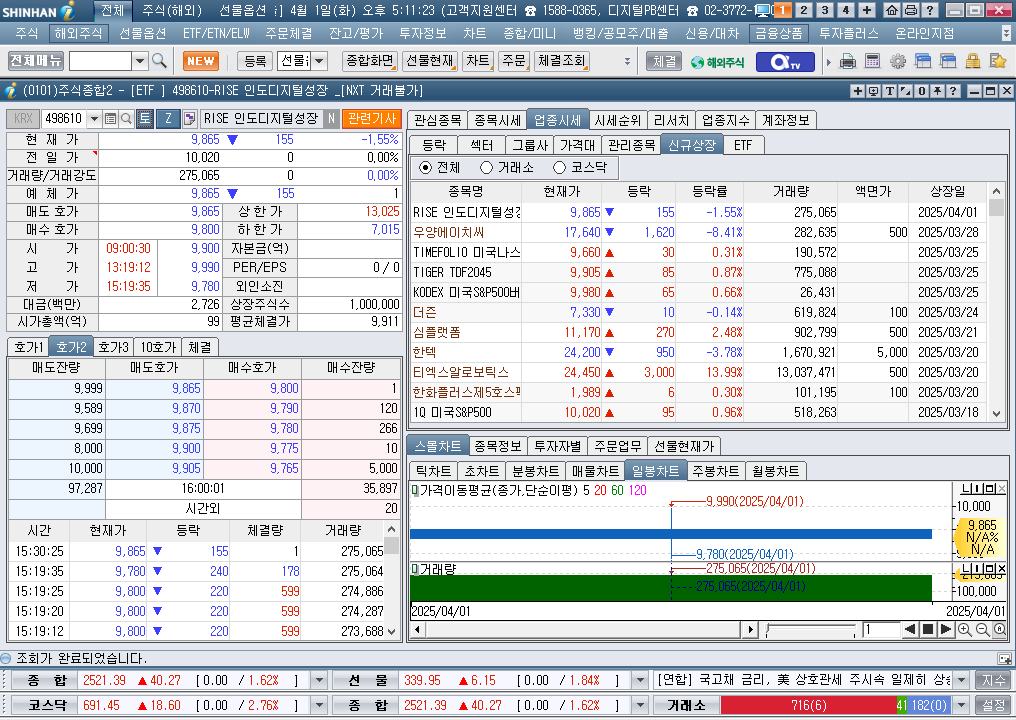
Task: Open stock code 498610 dropdown arrow
Action: pos(94,119)
